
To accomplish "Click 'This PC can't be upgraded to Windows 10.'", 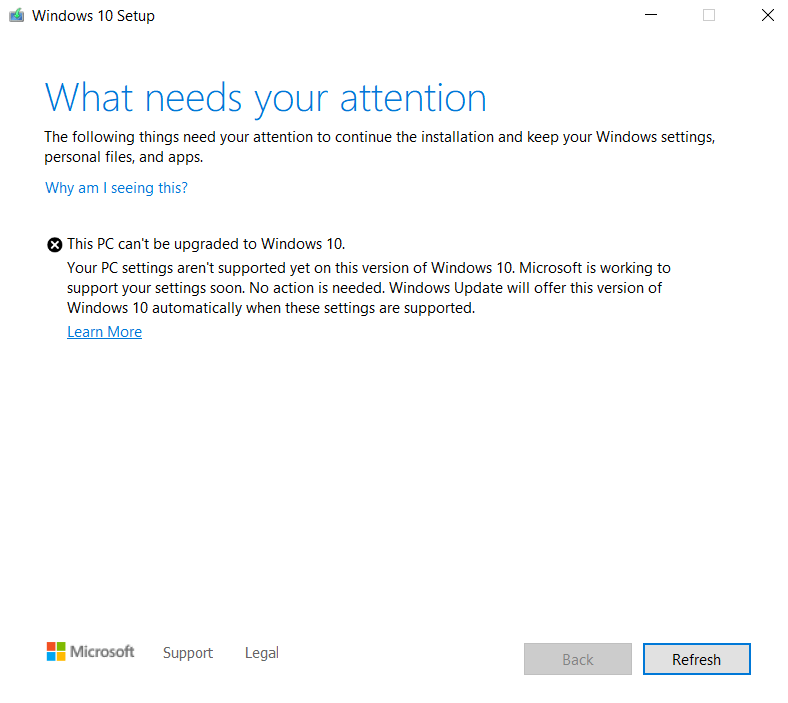I will click(x=206, y=244).
